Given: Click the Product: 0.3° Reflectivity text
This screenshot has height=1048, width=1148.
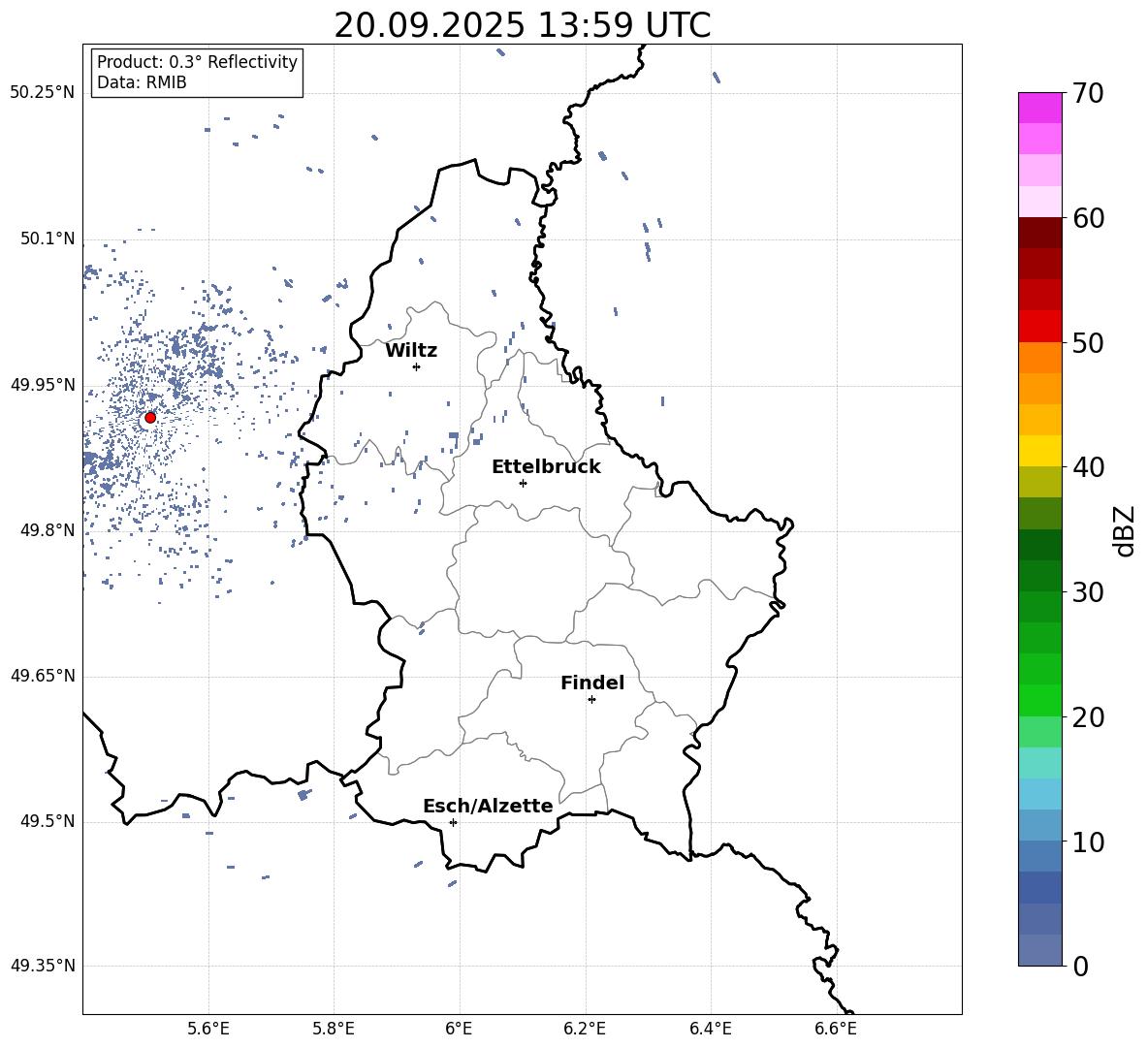Looking at the screenshot, I should coord(197,62).
